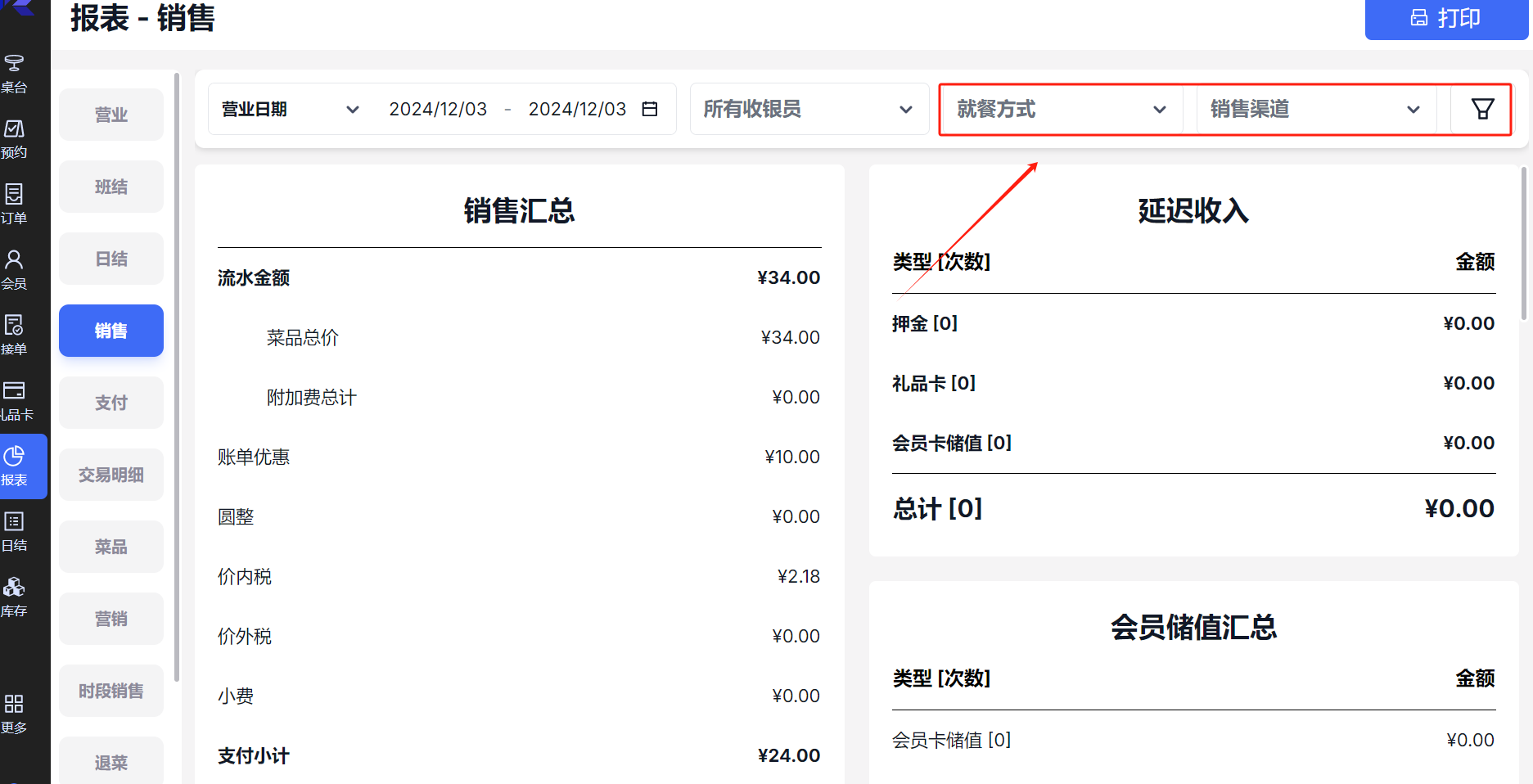The image size is (1533, 784).
Task: Expand the 营业日期 date type dropdown
Action: coord(291,109)
